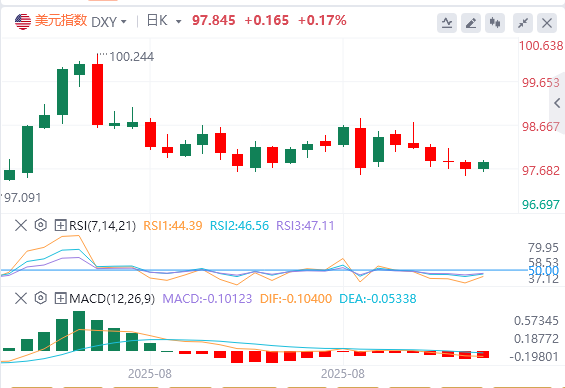Open the DXY symbol dropdown arrow

pyautogui.click(x=124, y=22)
